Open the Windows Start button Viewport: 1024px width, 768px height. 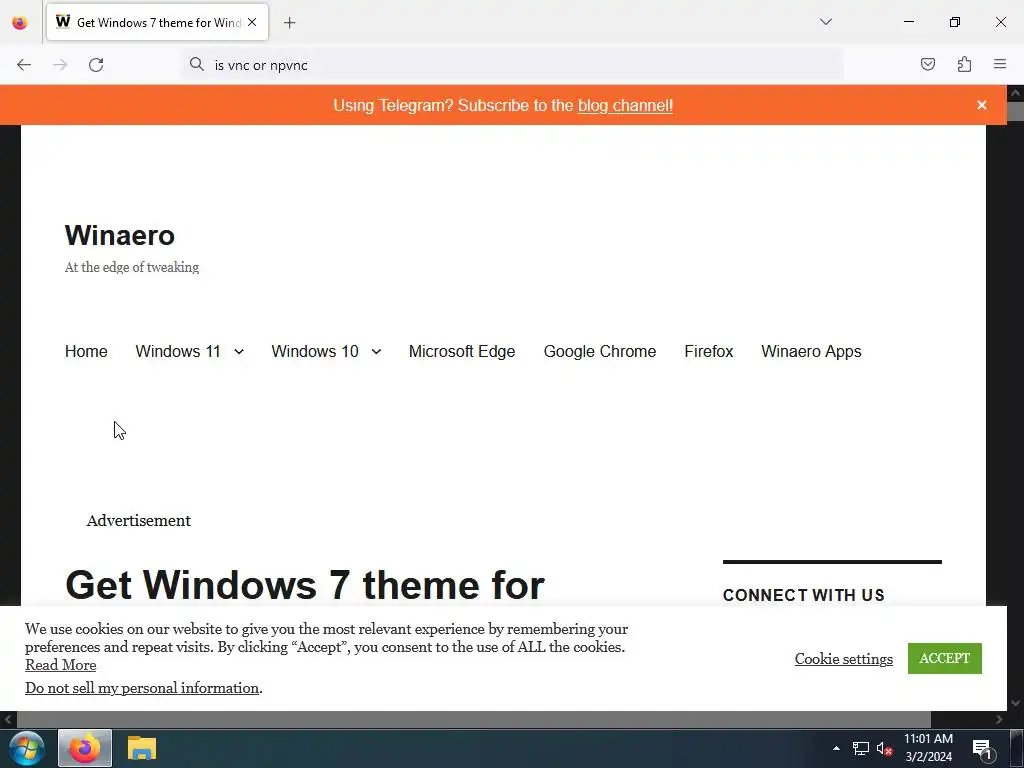(x=27, y=748)
